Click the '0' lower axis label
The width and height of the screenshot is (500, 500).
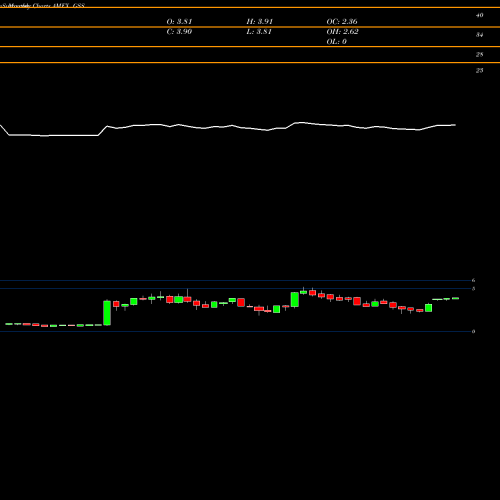473,331
